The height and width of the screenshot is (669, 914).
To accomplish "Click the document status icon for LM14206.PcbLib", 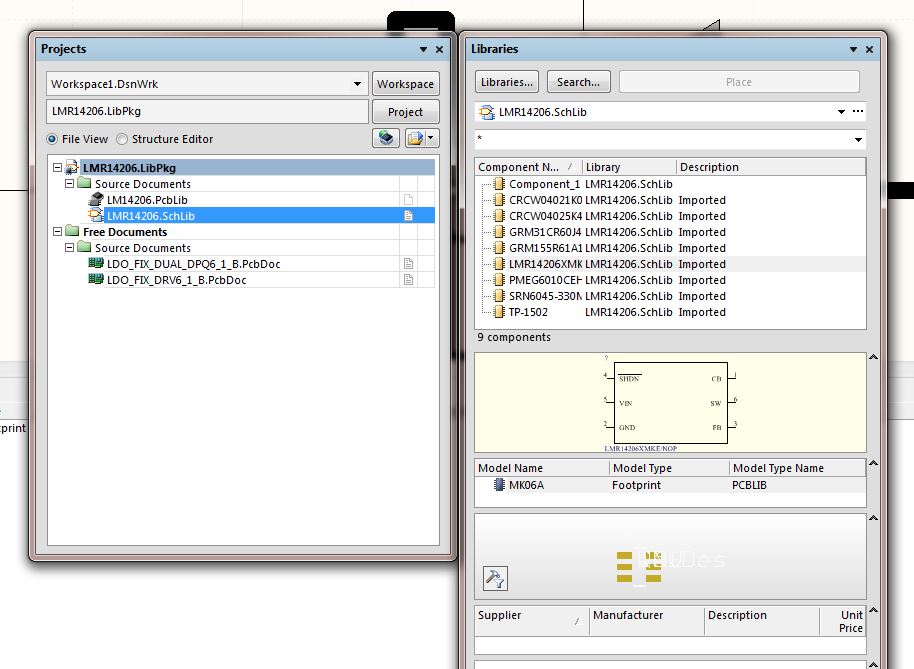I will pos(409,200).
